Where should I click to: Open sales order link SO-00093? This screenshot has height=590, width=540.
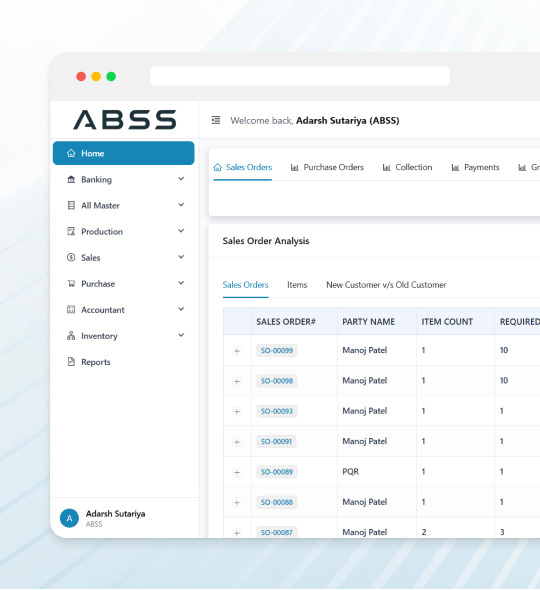click(x=277, y=411)
